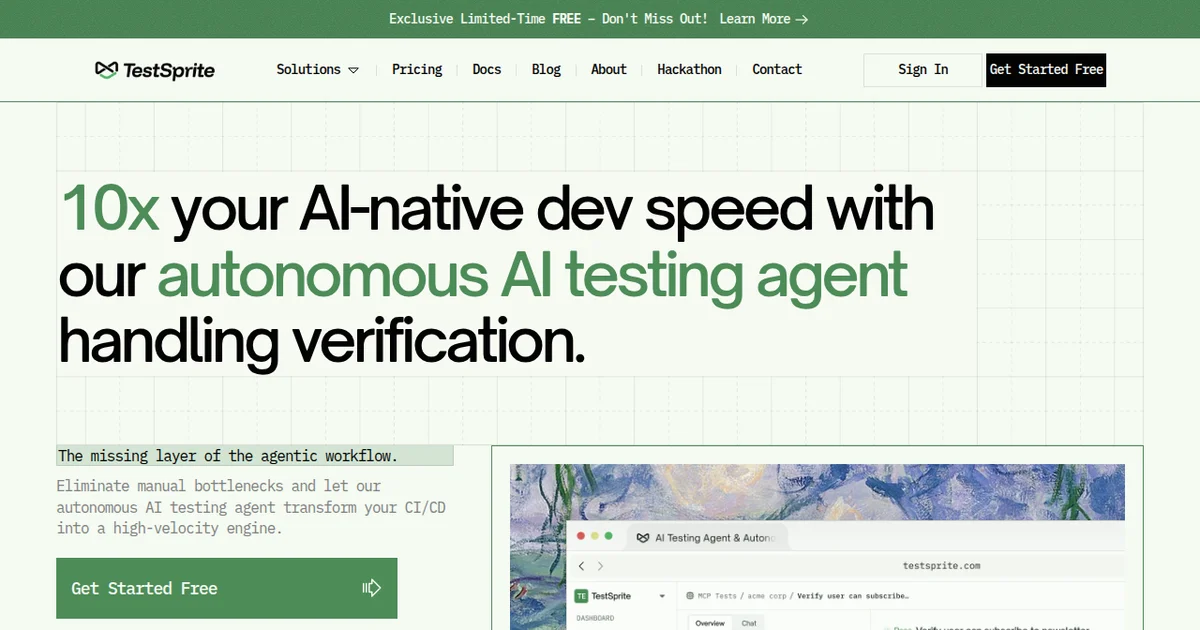The width and height of the screenshot is (1200, 630).
Task: Click the TestSprite logo in the navbar
Action: (155, 70)
